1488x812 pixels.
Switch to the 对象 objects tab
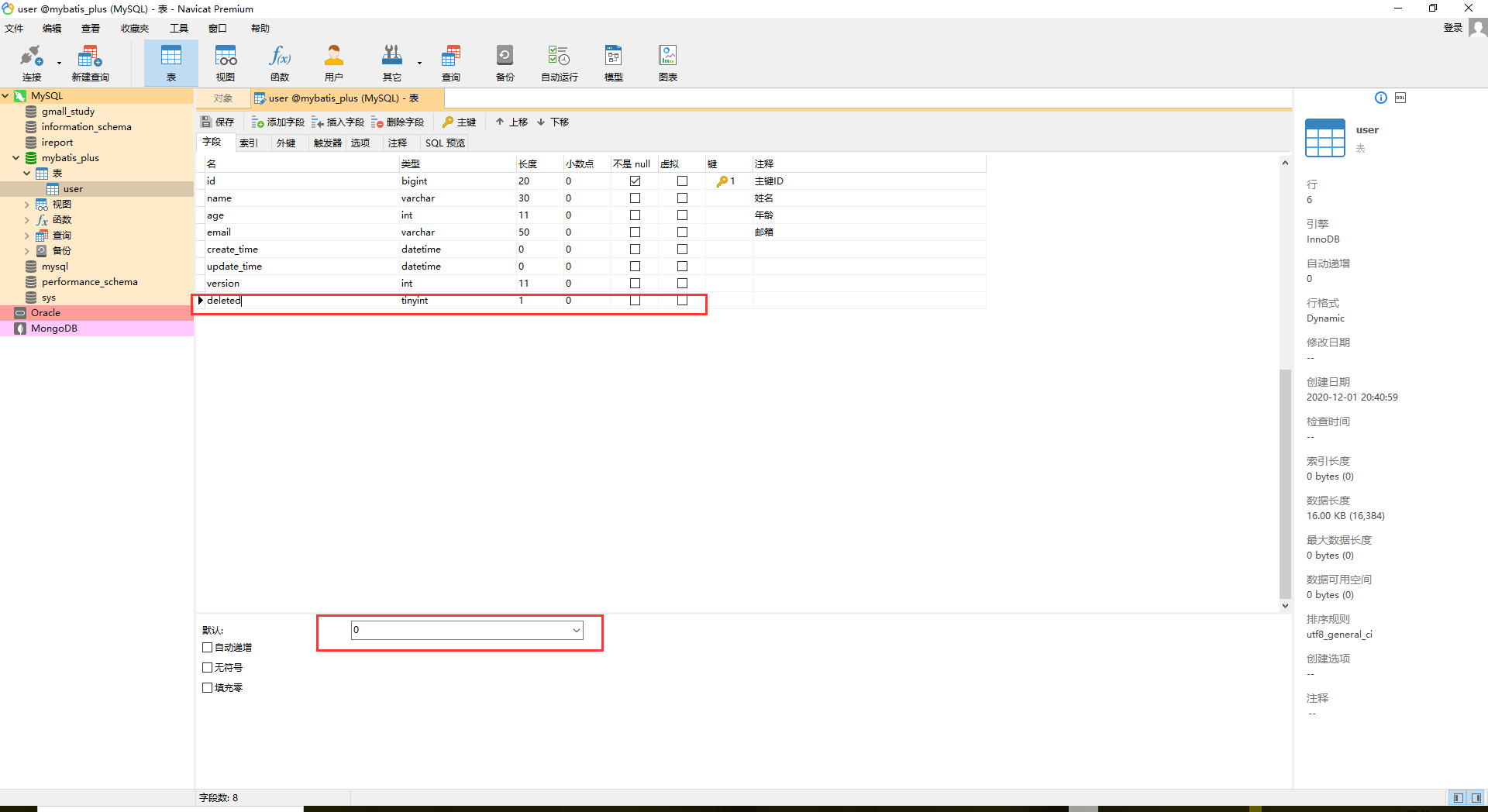(x=223, y=98)
